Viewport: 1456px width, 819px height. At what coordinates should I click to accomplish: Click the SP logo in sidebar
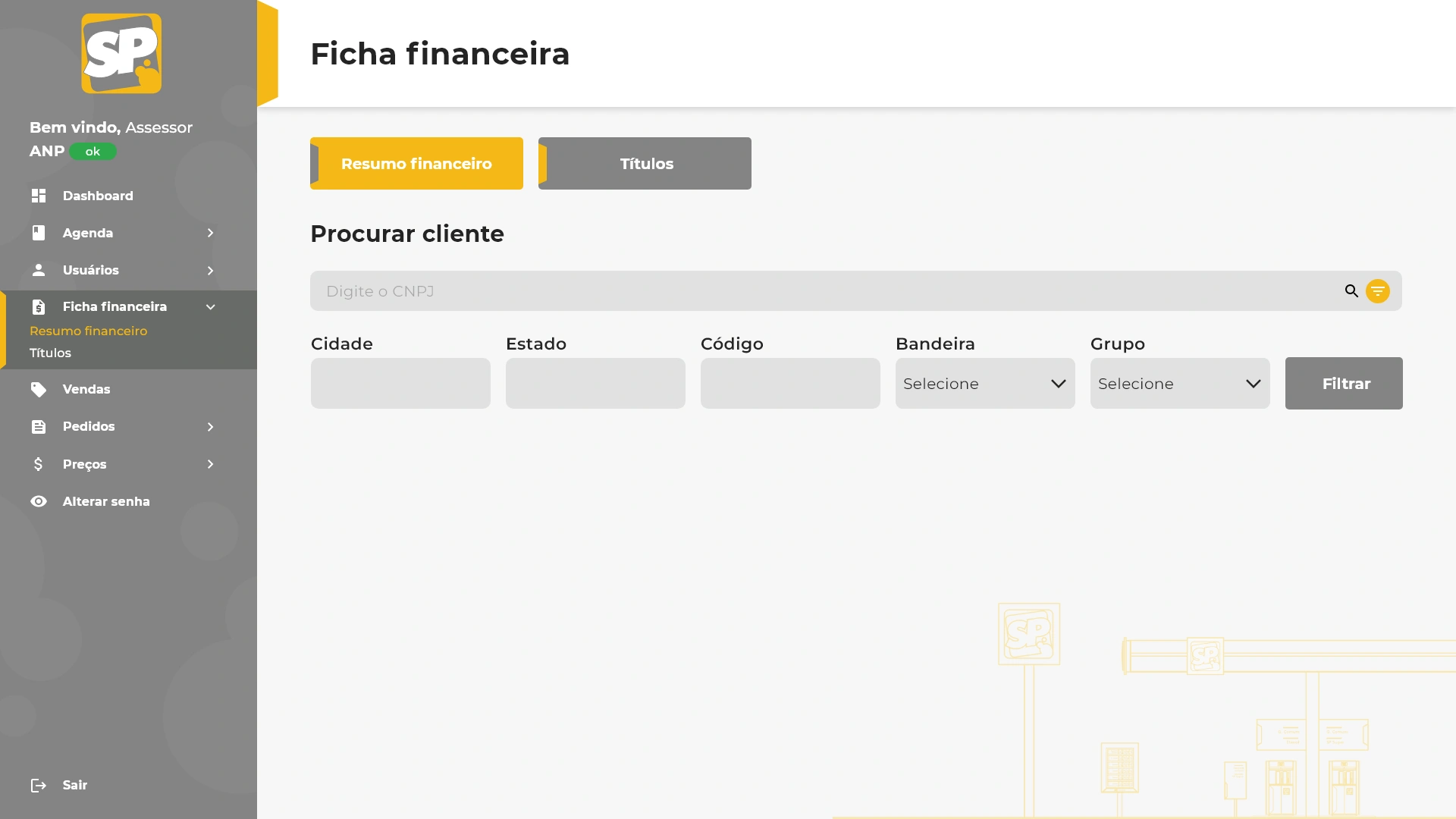(x=121, y=53)
